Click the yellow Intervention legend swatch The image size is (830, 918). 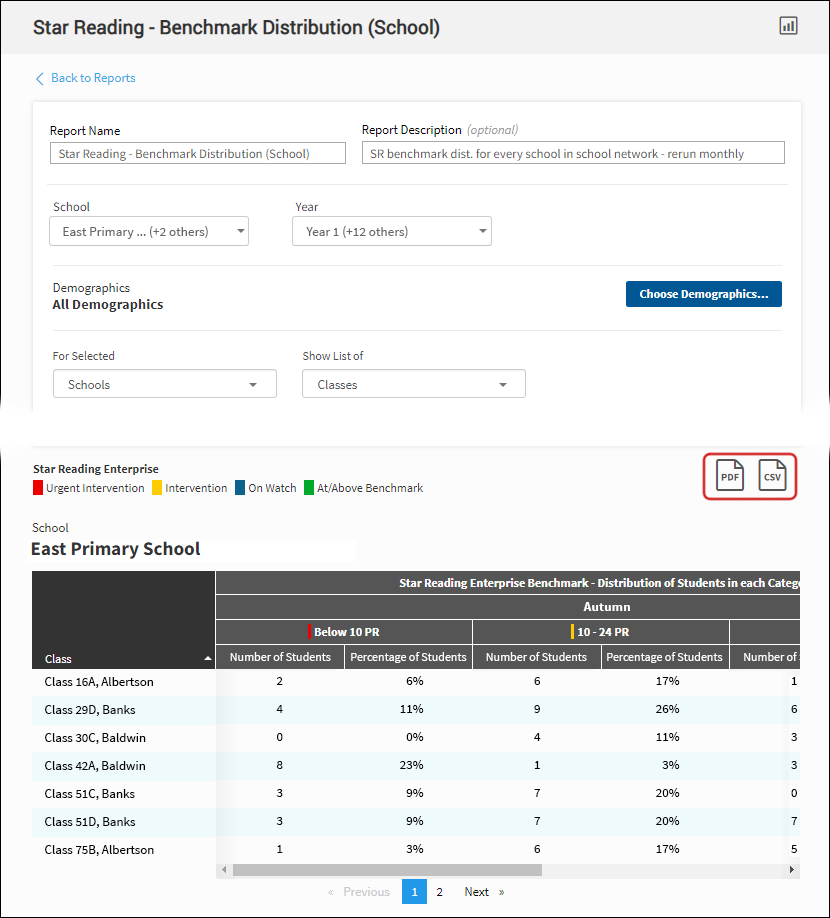coord(157,488)
